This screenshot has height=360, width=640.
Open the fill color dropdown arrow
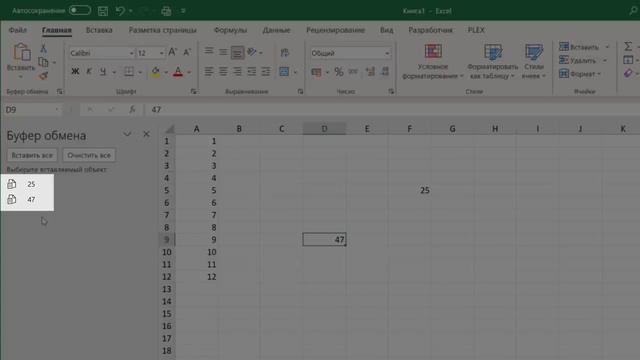(x=166, y=72)
